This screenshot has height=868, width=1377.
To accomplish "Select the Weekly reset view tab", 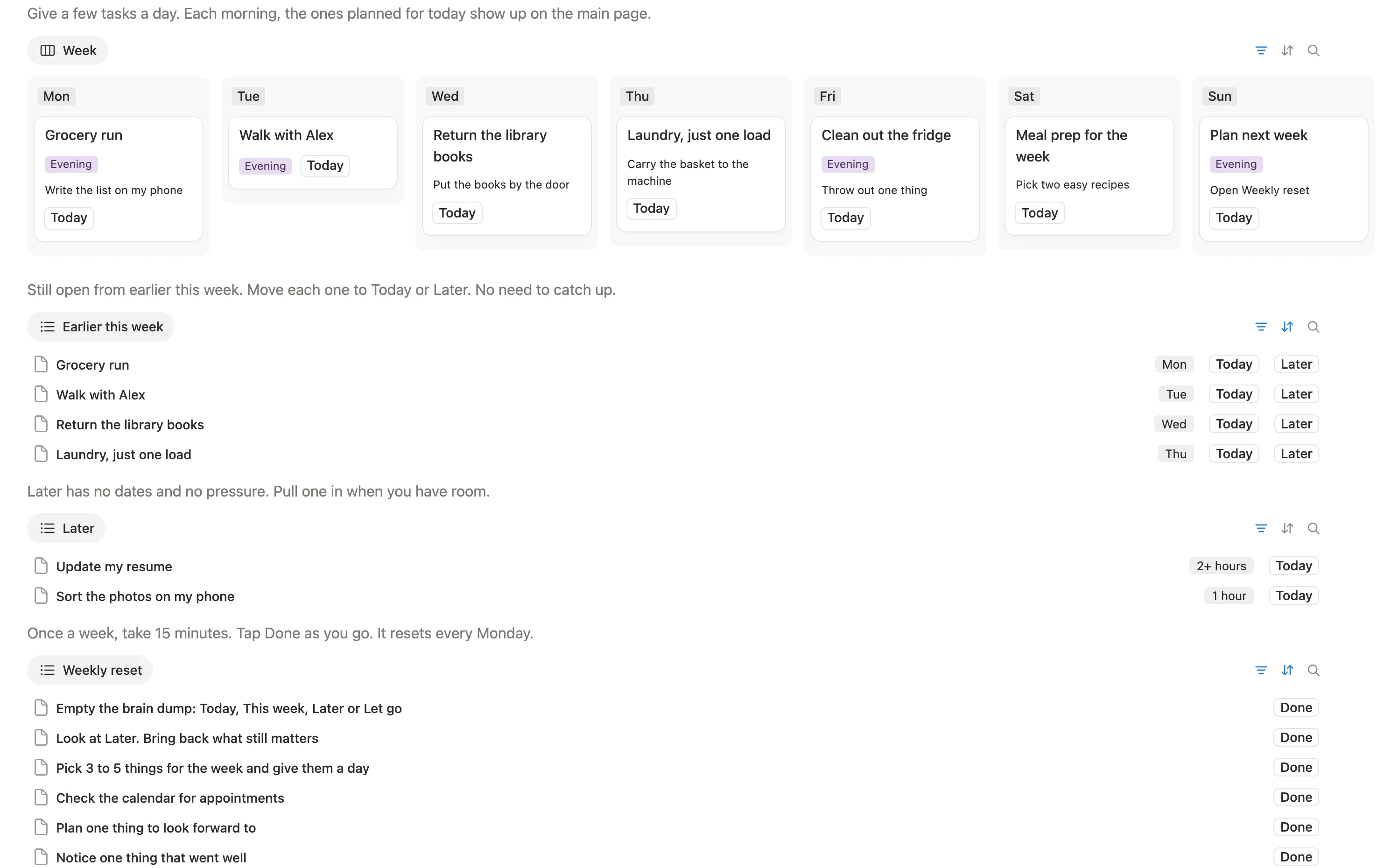I will pos(91,670).
